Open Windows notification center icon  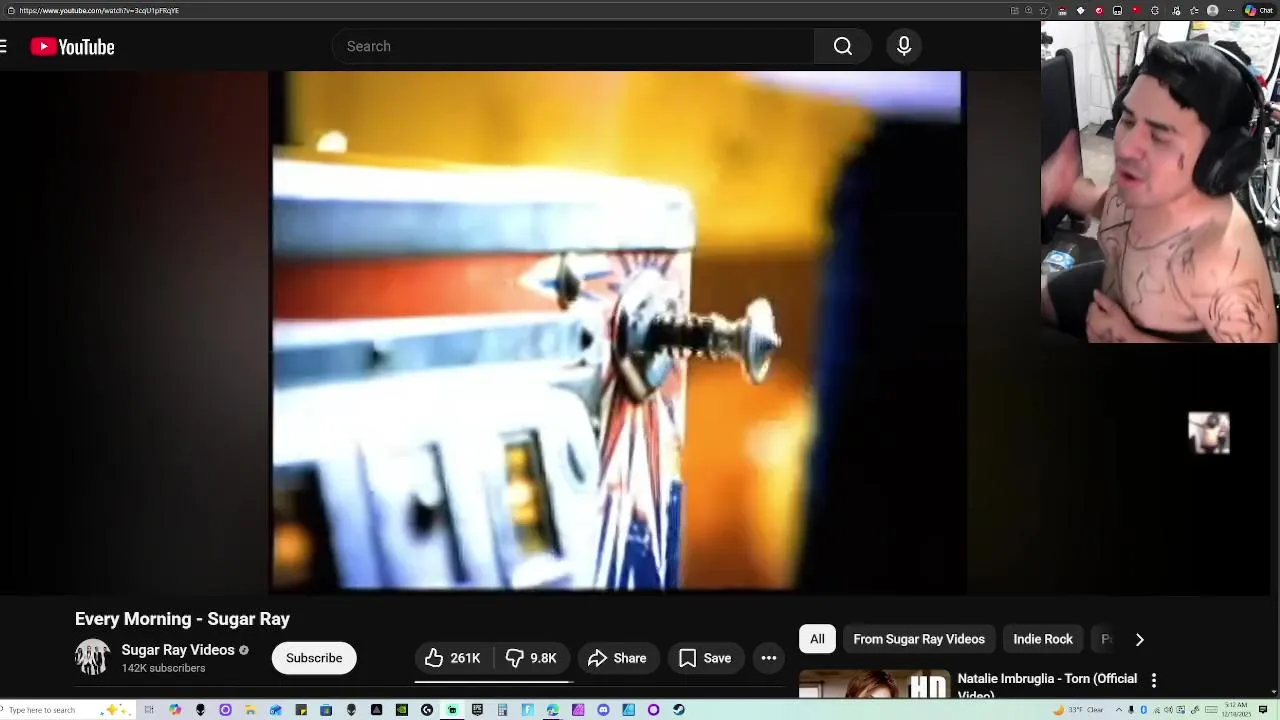[1263, 710]
